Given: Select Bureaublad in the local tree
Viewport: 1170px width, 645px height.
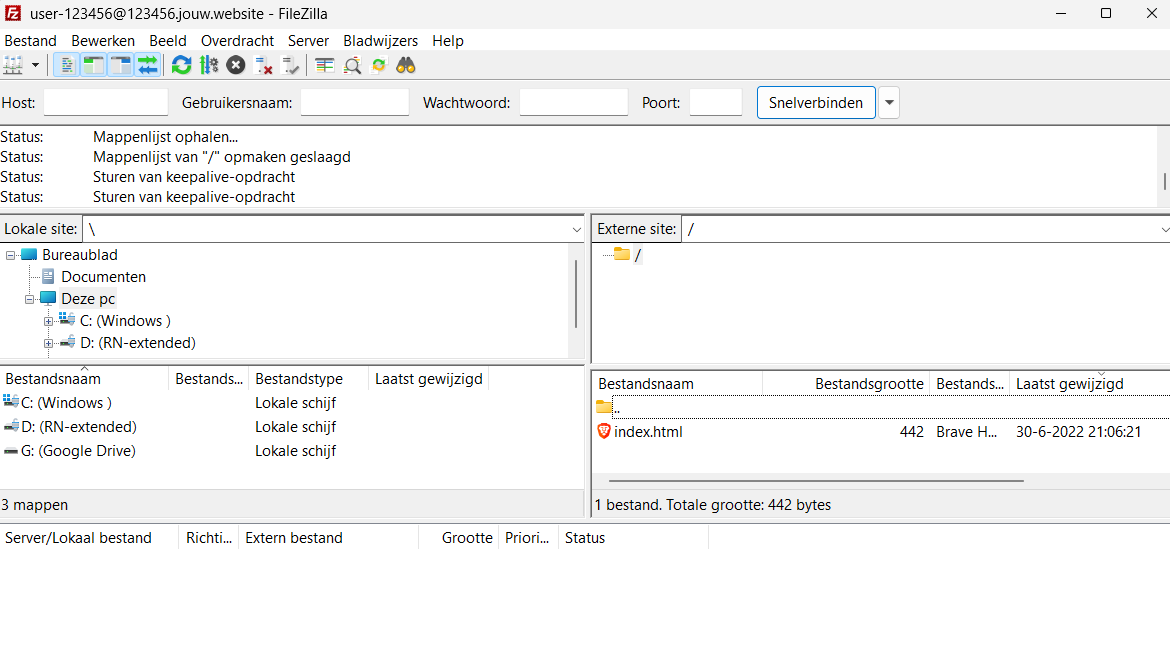Looking at the screenshot, I should (x=80, y=255).
